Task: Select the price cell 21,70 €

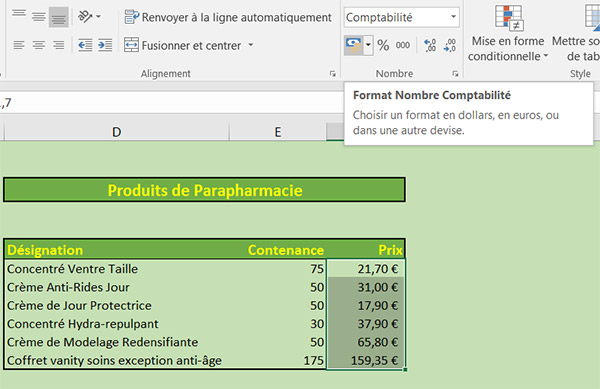Action: click(366, 269)
